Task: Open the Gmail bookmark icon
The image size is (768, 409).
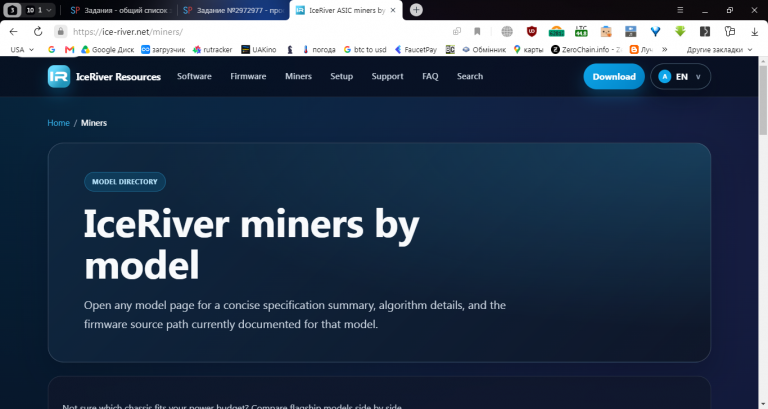Action: pos(70,49)
